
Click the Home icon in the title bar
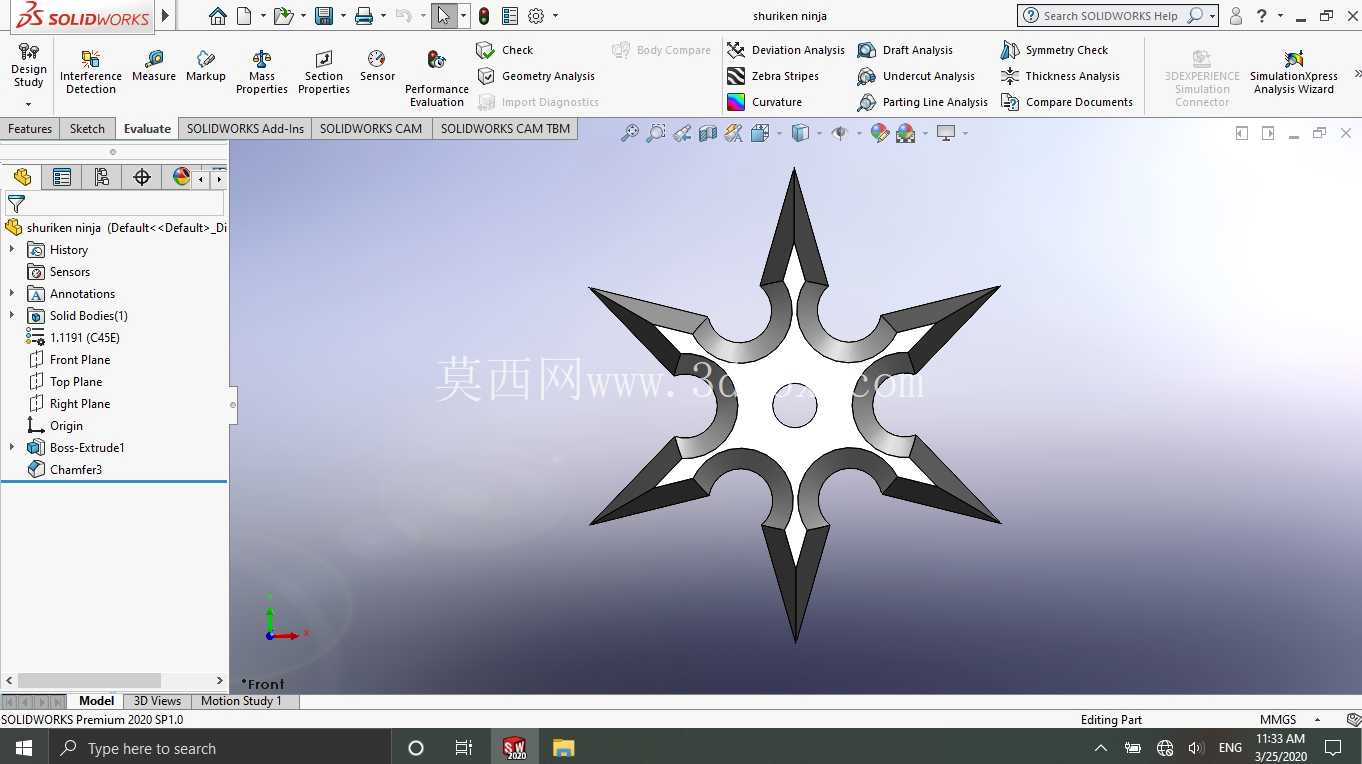point(218,16)
